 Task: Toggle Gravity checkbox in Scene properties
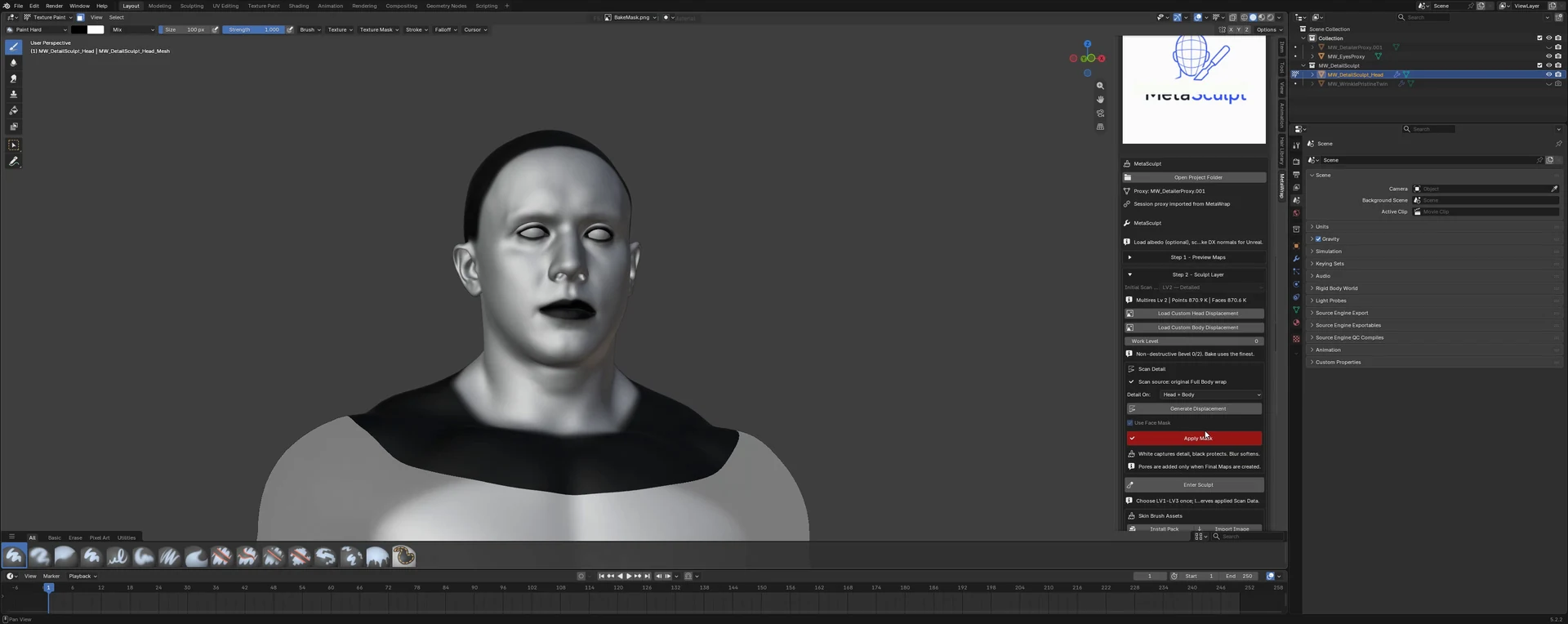coord(1318,239)
